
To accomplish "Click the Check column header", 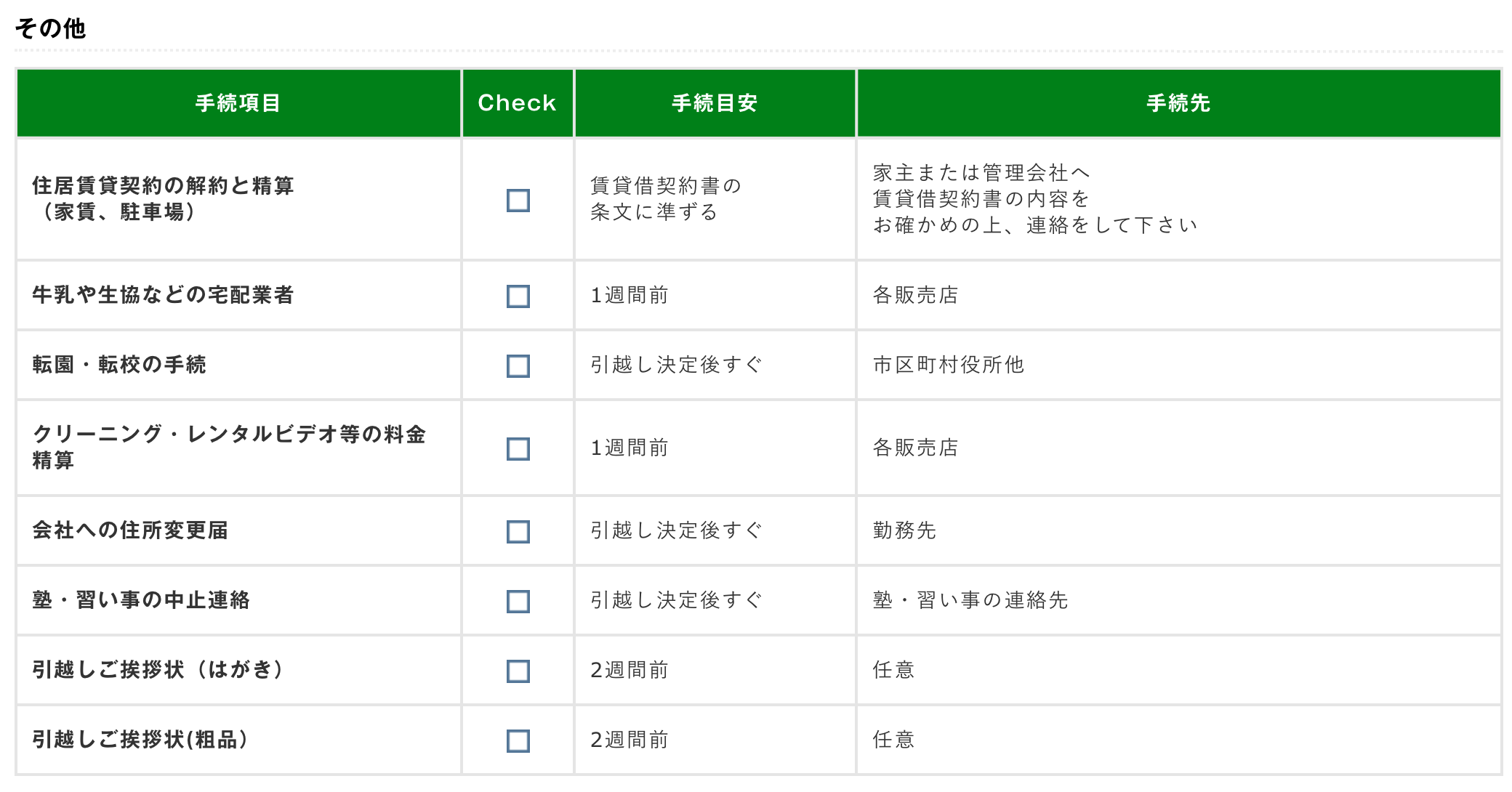I will pyautogui.click(x=517, y=103).
